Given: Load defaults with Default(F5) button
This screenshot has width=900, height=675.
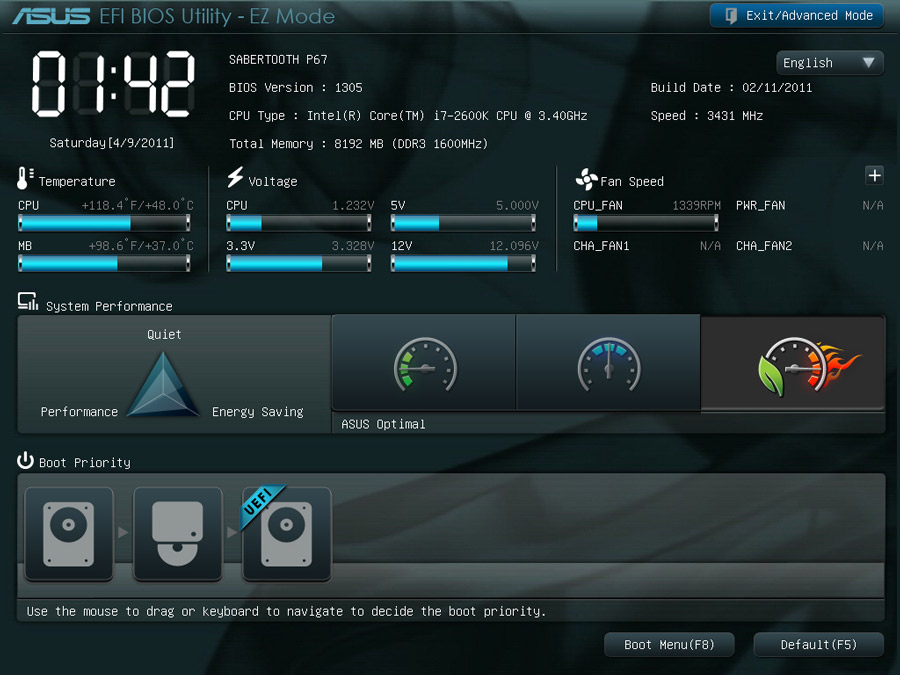Looking at the screenshot, I should (818, 645).
